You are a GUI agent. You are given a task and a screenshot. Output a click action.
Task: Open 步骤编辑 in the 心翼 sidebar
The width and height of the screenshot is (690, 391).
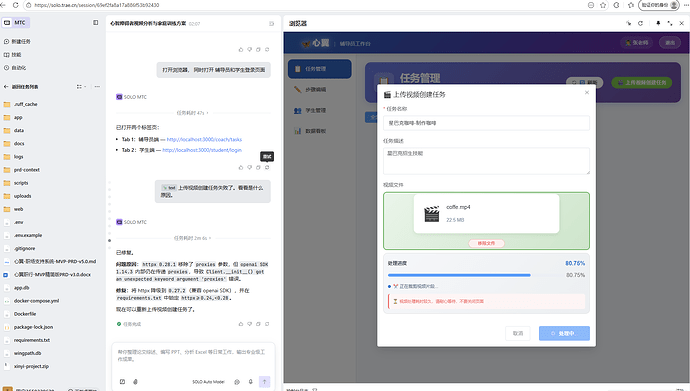pos(319,90)
